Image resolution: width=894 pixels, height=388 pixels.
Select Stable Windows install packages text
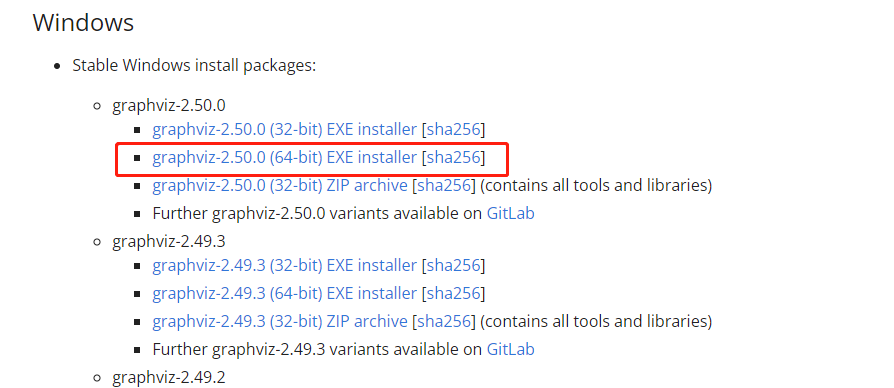click(194, 66)
